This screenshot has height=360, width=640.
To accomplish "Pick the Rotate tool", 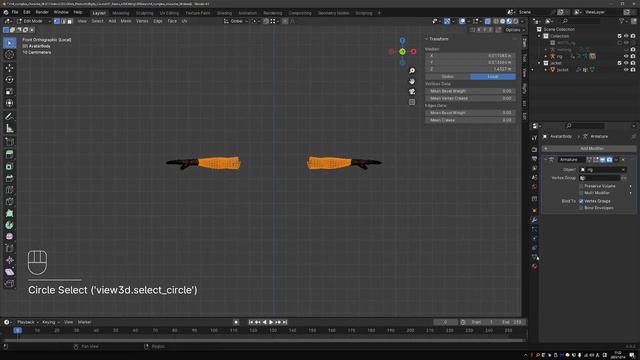I will (x=9, y=80).
